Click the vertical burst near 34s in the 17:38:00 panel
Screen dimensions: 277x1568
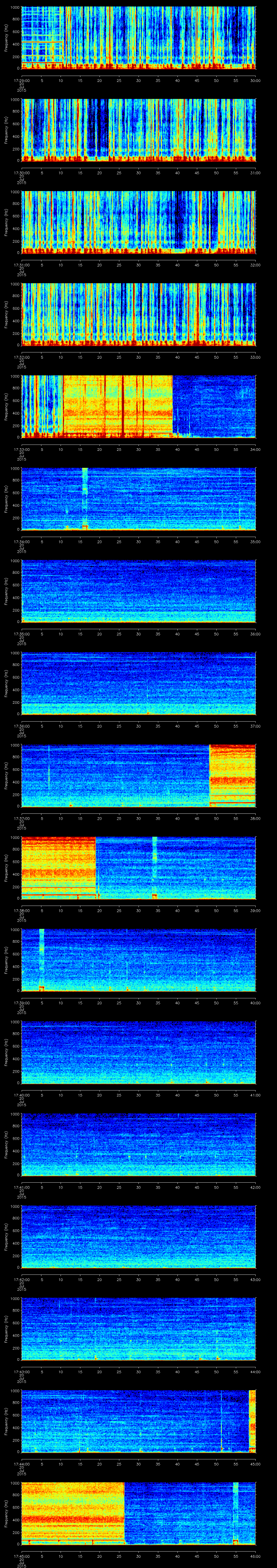[155, 868]
